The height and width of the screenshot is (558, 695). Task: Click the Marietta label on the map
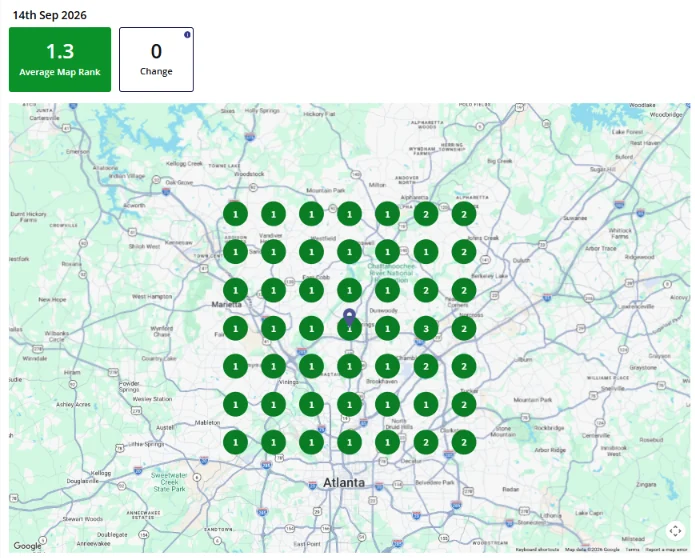point(226,304)
